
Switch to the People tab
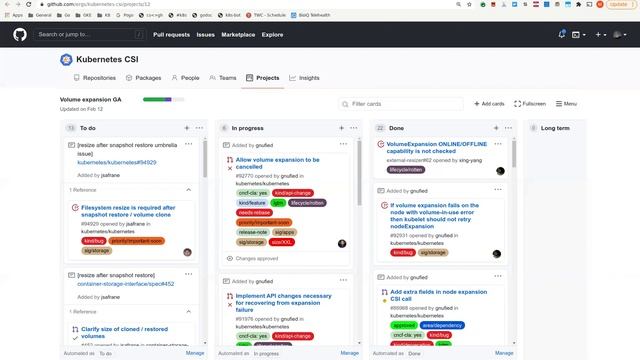186,78
